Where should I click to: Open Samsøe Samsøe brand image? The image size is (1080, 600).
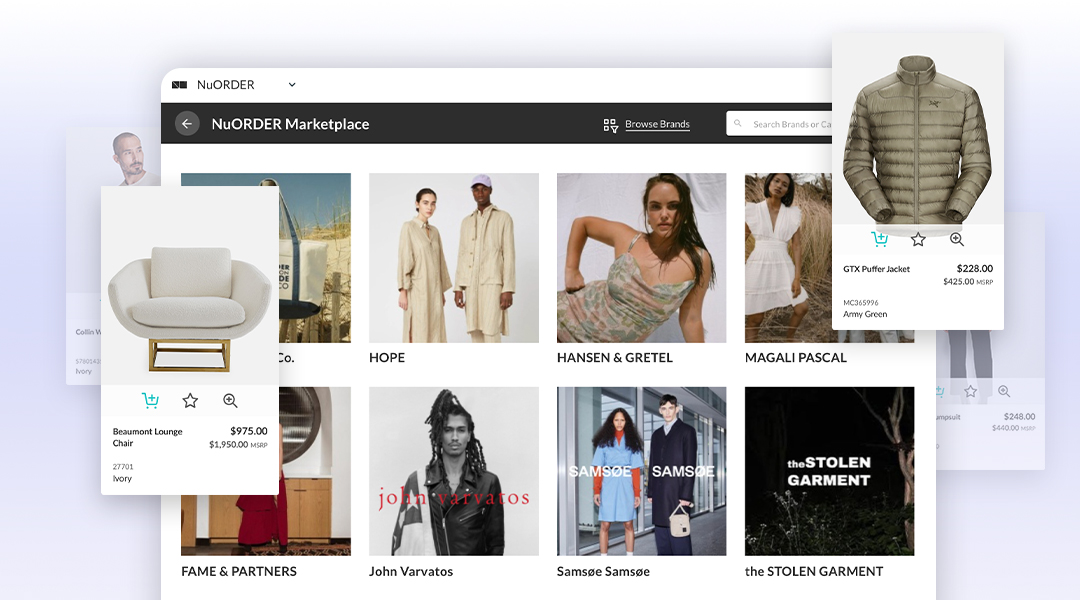tap(641, 471)
